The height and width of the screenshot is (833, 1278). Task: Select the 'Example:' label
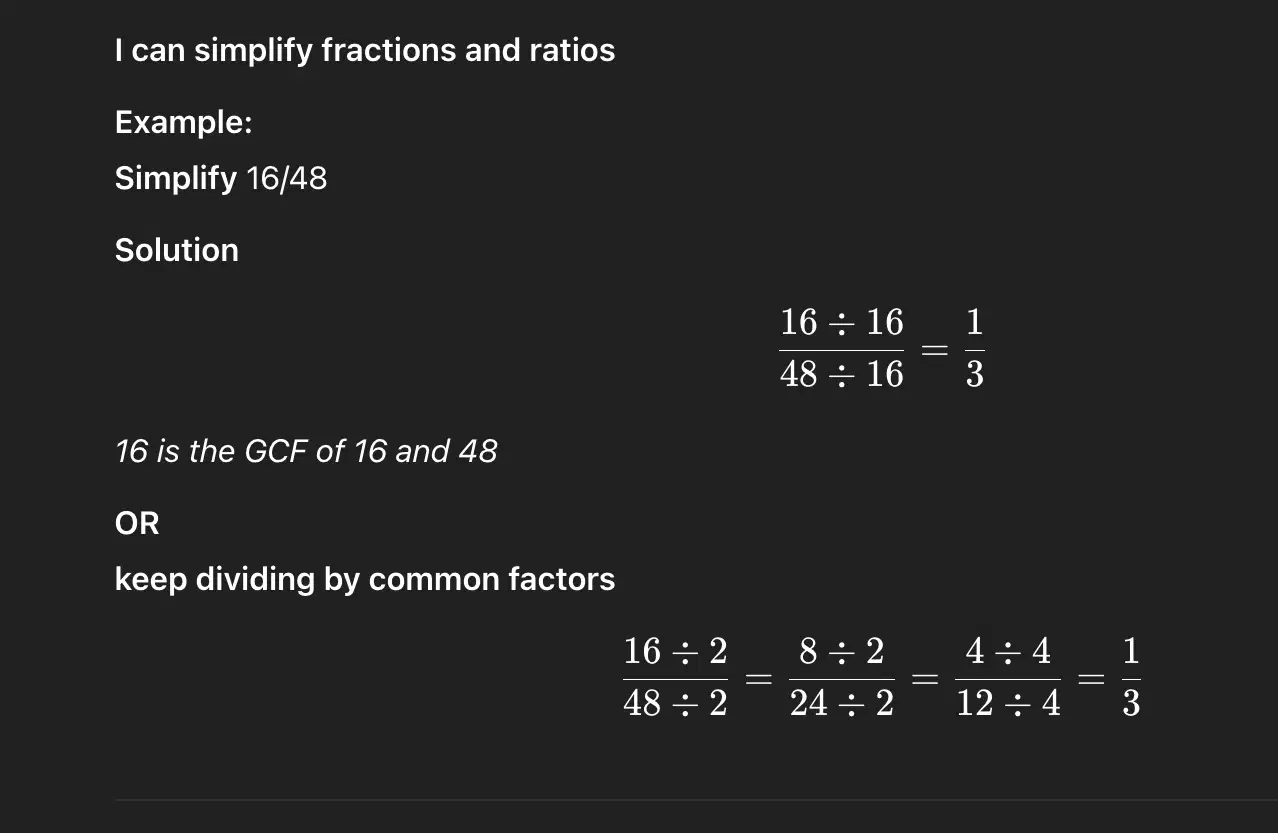[x=184, y=122]
